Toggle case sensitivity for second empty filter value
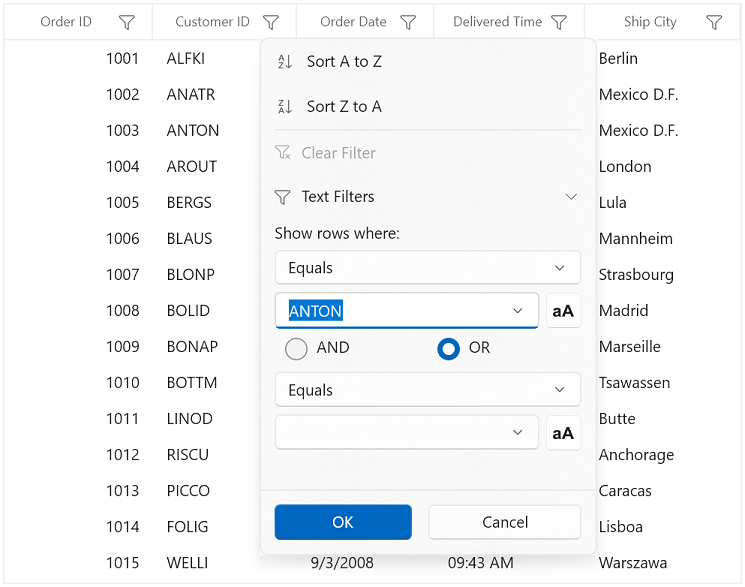Screen dimensions: 745x587 [x=563, y=433]
